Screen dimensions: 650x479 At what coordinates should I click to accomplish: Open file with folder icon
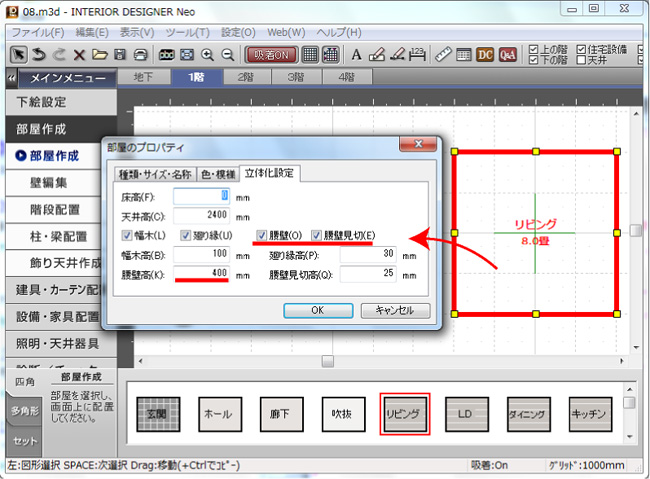click(x=99, y=54)
